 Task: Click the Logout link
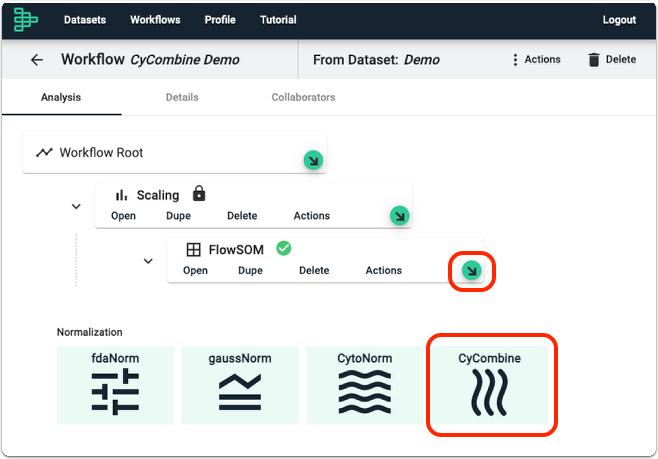(619, 20)
